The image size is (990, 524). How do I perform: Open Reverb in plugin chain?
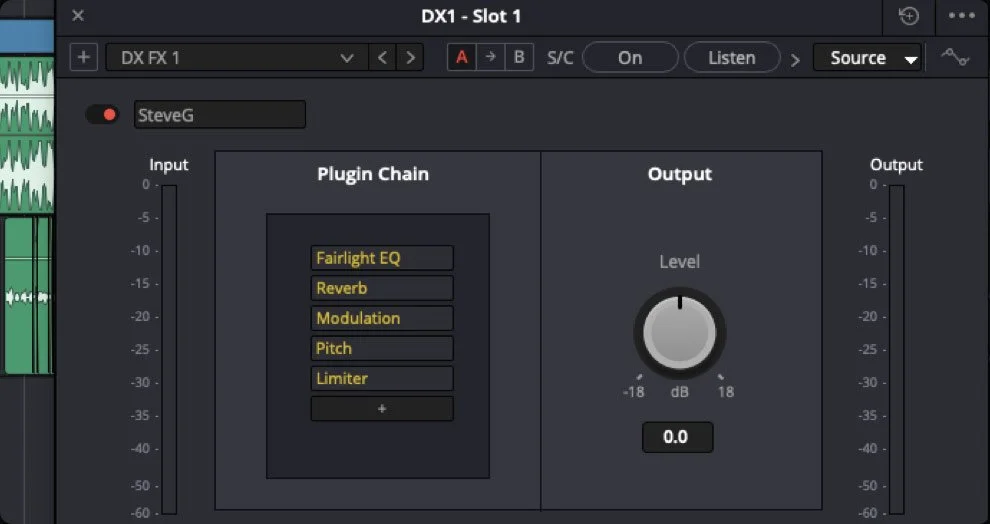[x=382, y=288]
